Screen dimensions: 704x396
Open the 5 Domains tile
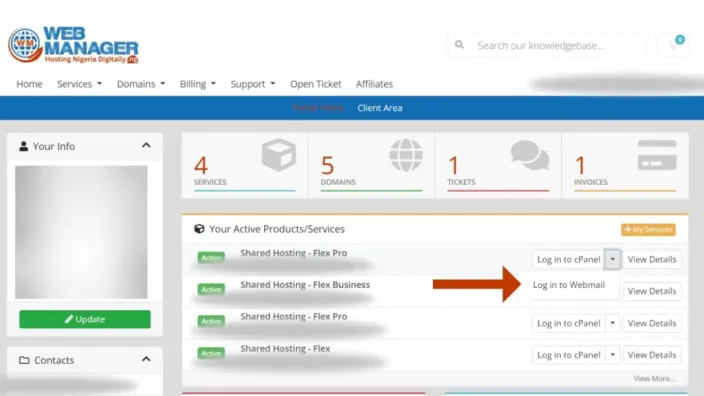(x=371, y=165)
